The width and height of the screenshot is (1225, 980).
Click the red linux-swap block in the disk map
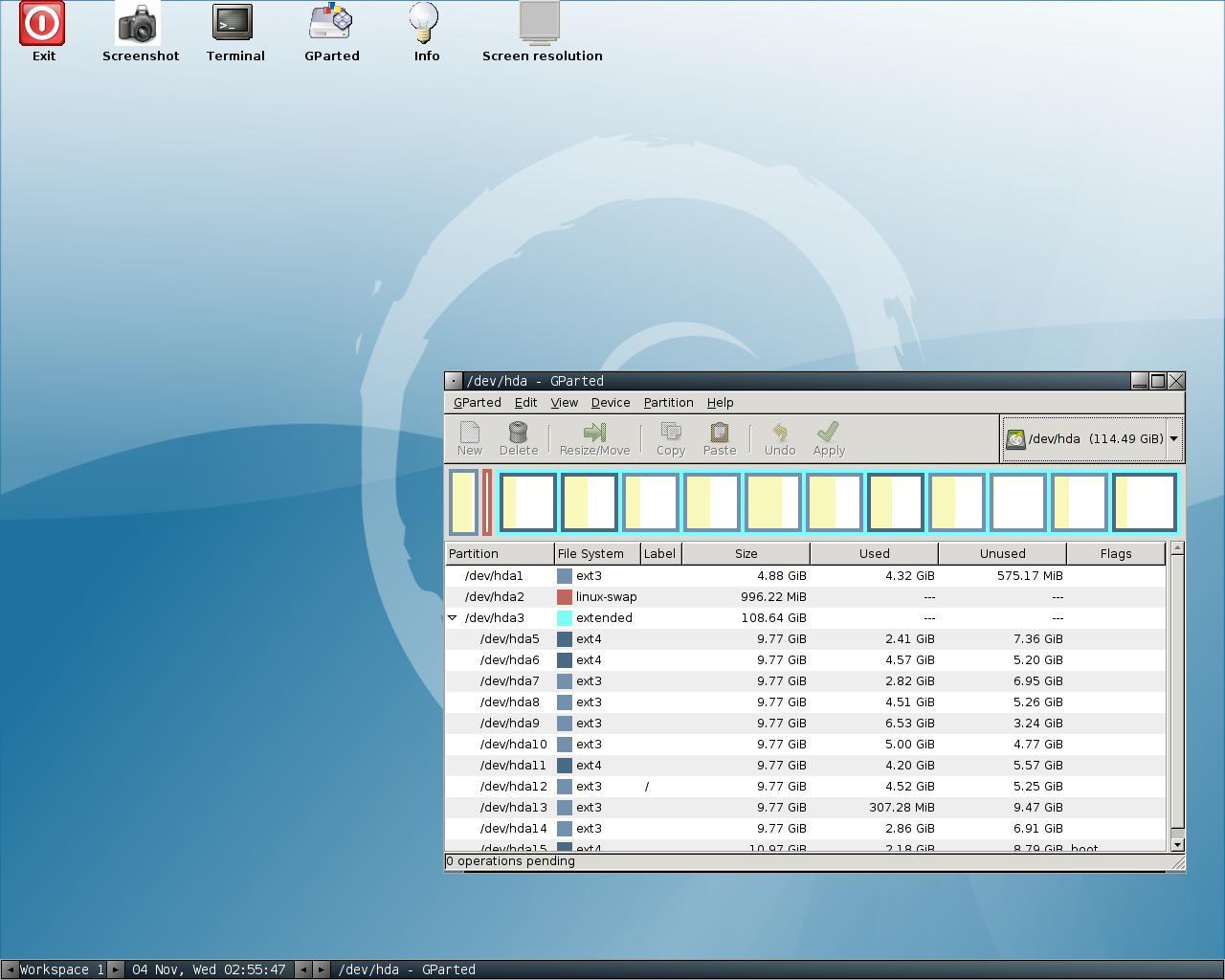pyautogui.click(x=486, y=502)
